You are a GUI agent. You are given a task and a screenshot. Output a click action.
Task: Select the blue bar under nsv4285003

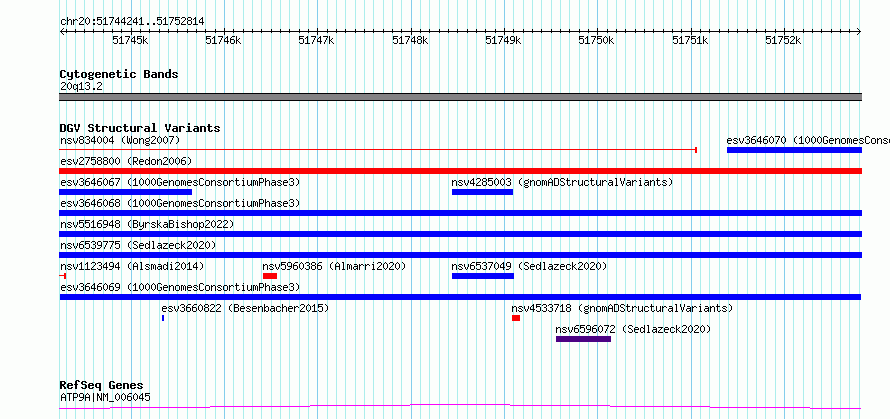[x=482, y=192]
